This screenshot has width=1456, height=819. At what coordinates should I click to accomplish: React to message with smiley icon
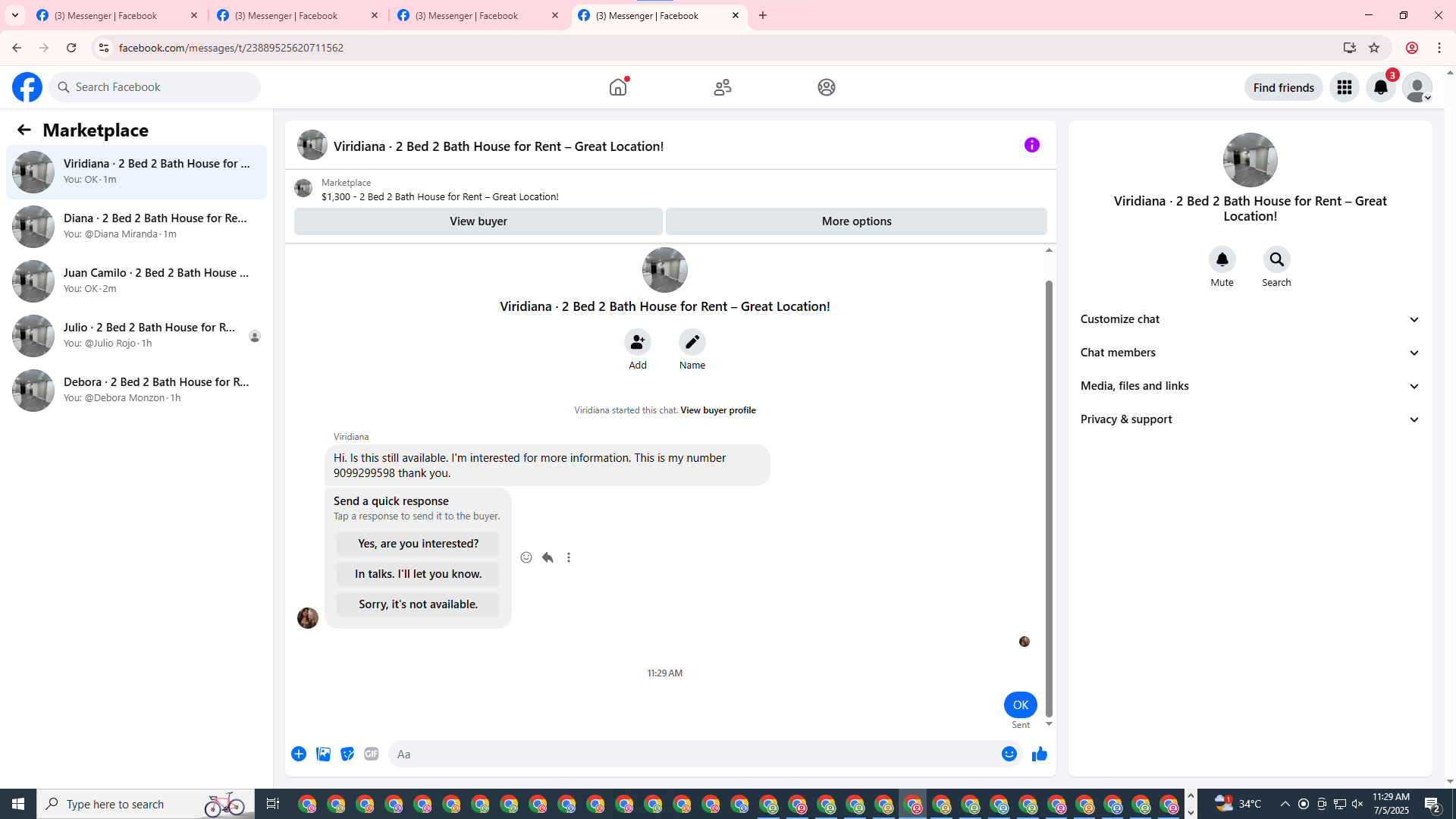click(x=526, y=557)
